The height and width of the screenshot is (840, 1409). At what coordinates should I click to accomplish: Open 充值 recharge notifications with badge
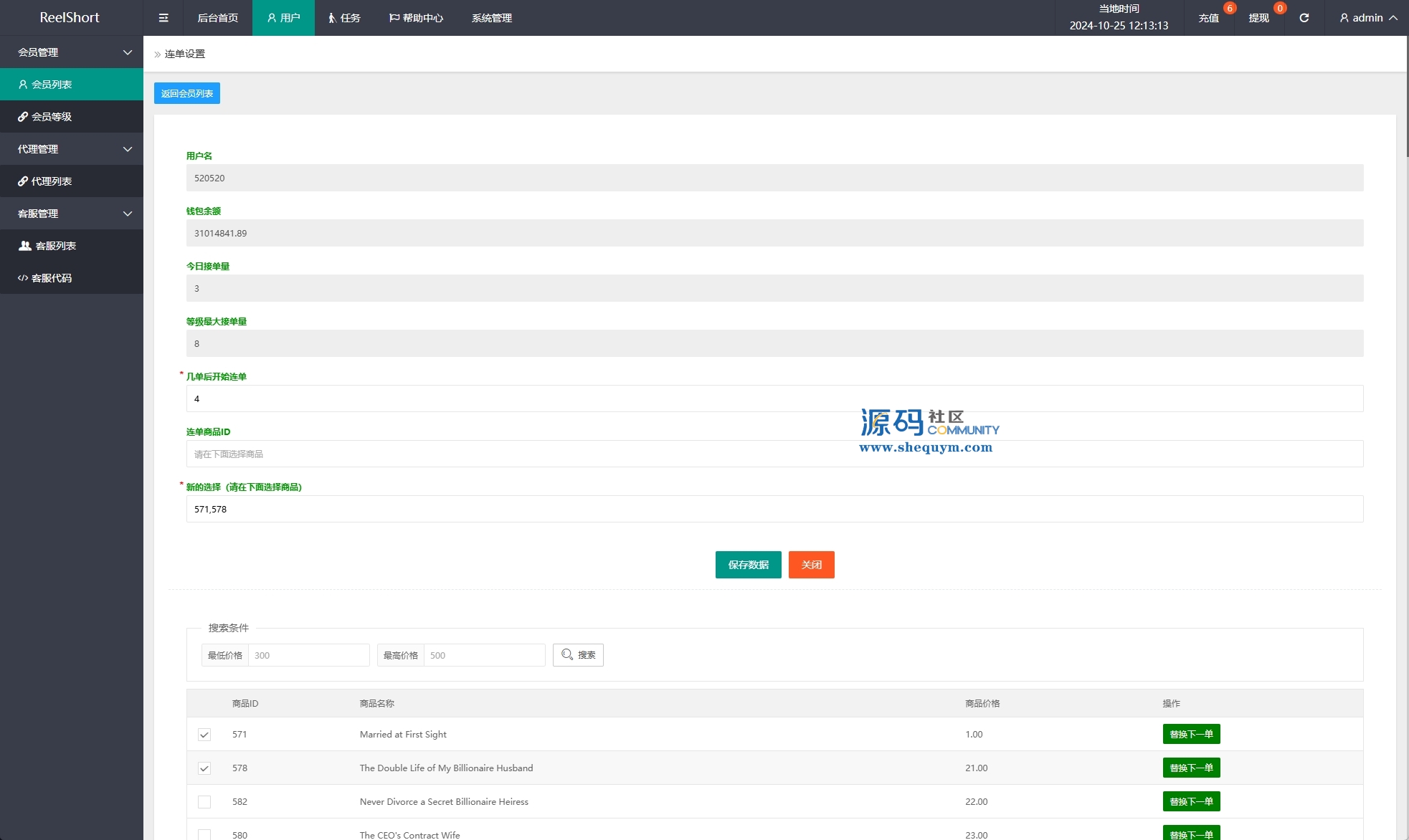click(x=1209, y=18)
